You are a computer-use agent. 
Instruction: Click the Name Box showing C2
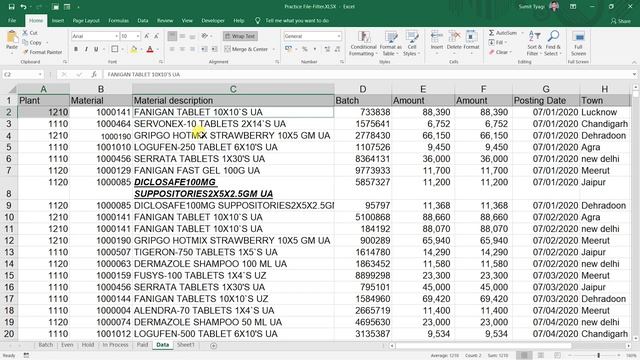(x=22, y=74)
